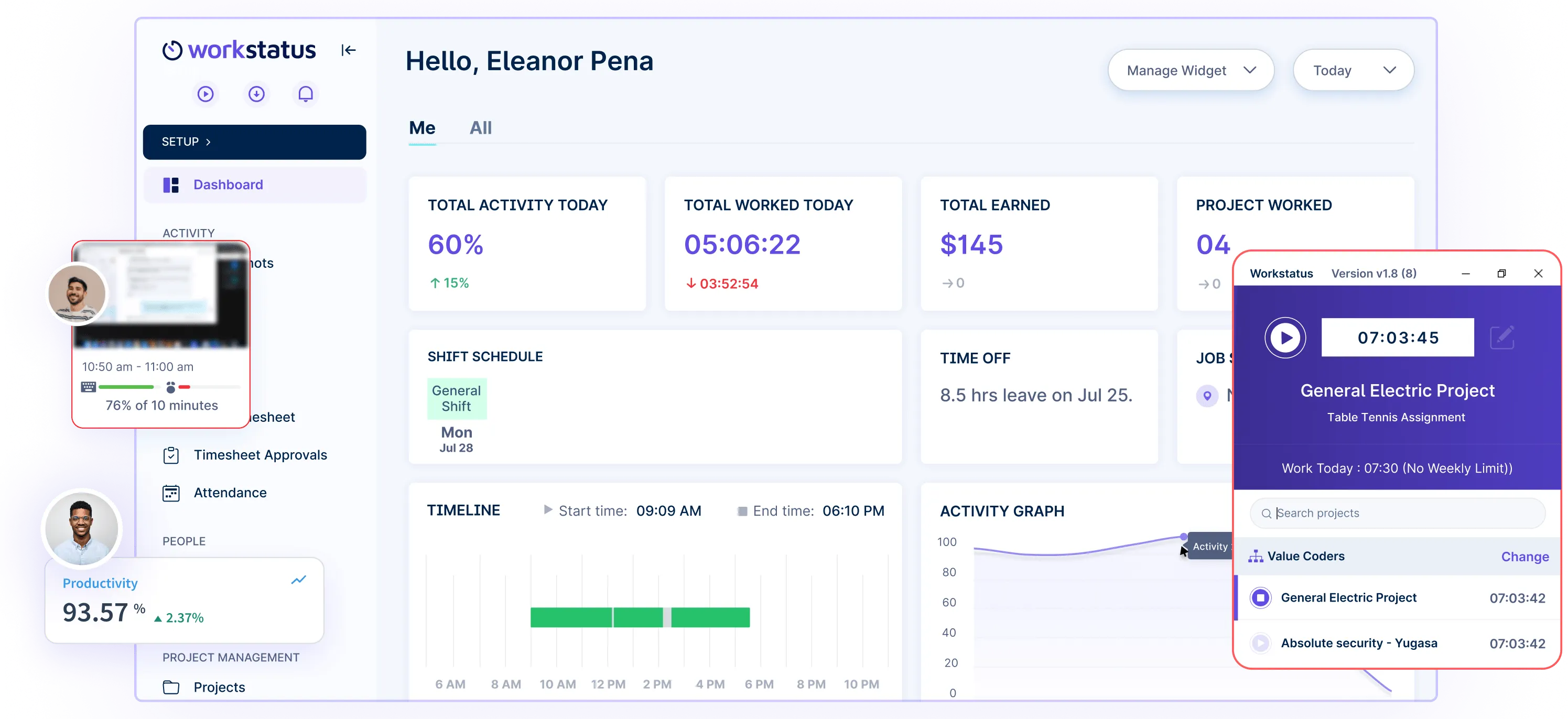1568x719 pixels.
Task: Click the download icon in the sidebar
Action: coord(256,94)
